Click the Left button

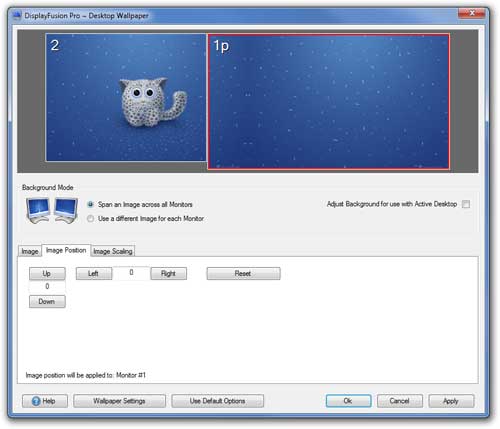coord(94,274)
